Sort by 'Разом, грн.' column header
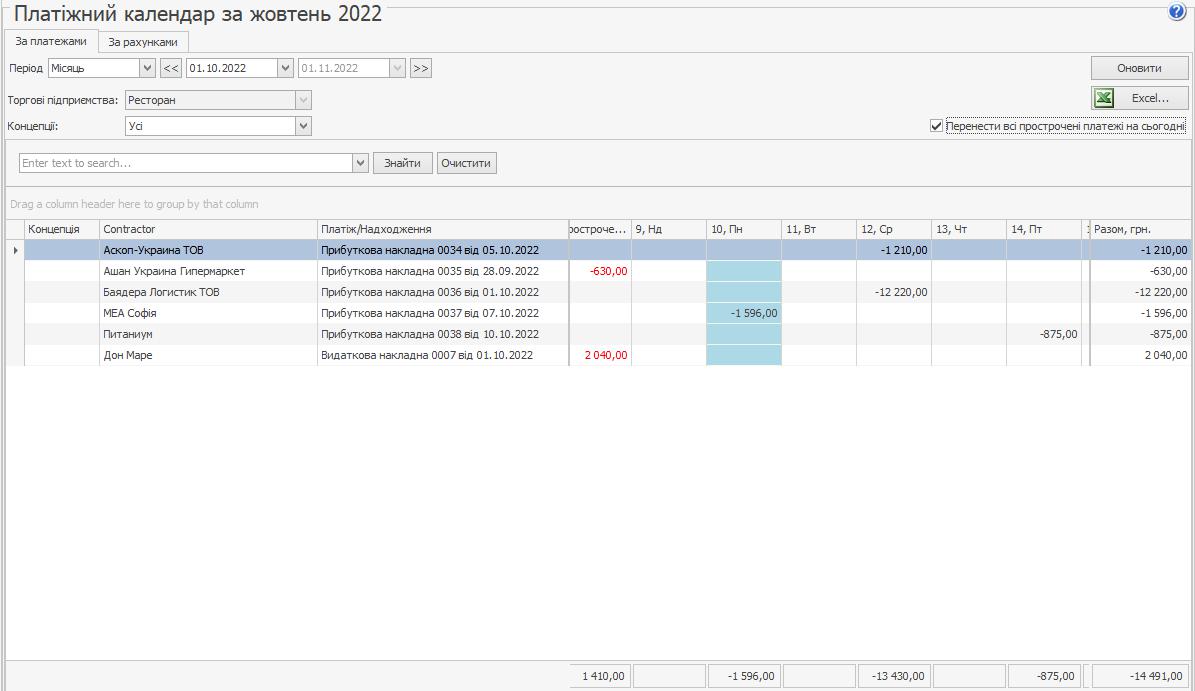 click(1138, 229)
